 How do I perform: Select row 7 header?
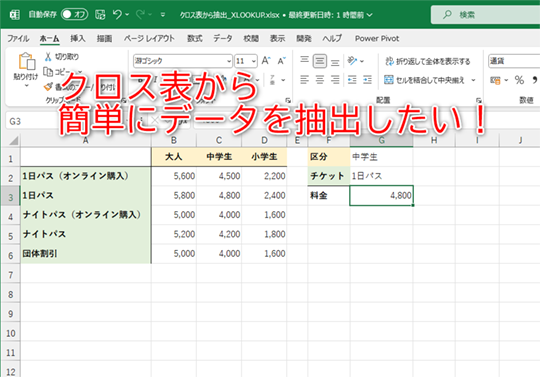tap(11, 275)
